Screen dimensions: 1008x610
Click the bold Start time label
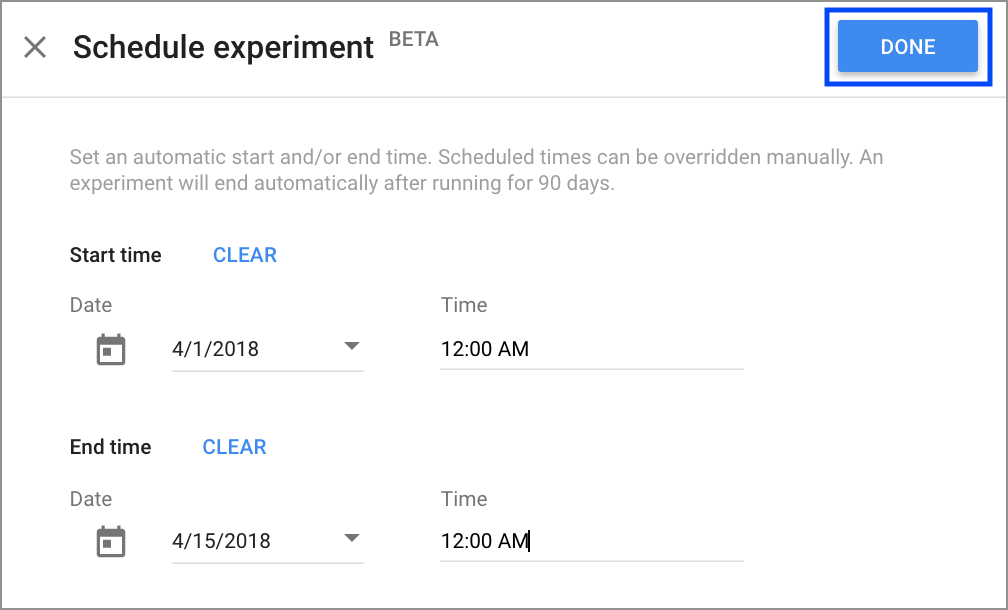pyautogui.click(x=115, y=255)
